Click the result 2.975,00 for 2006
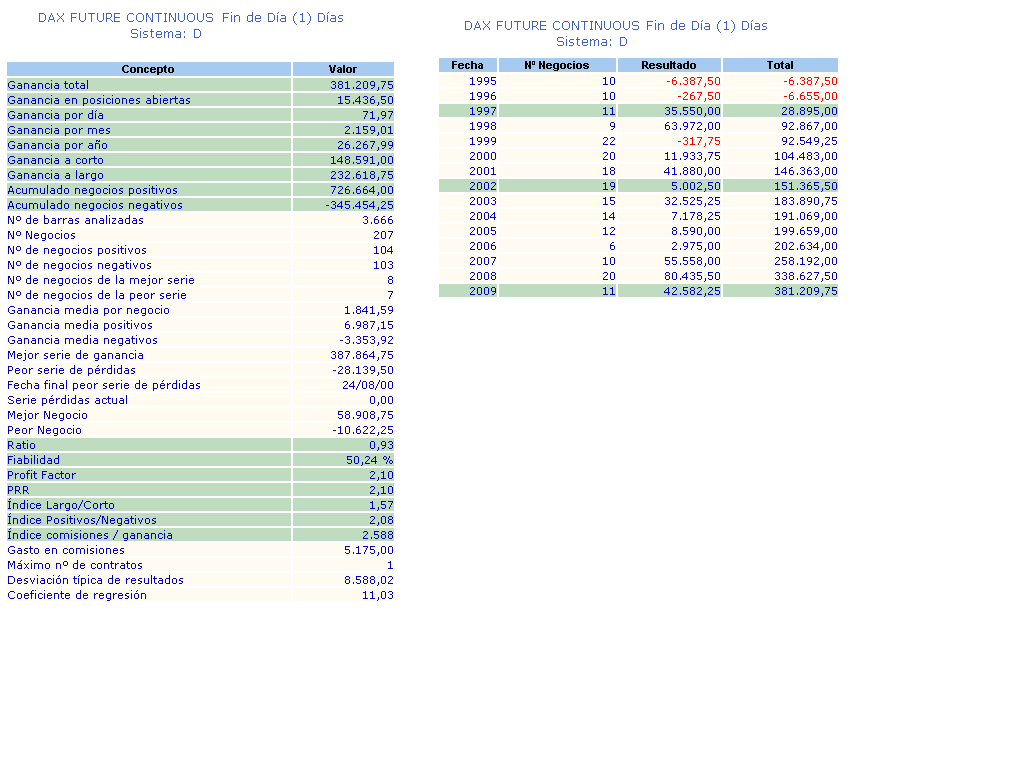Screen dimensions: 1024x768 696,246
